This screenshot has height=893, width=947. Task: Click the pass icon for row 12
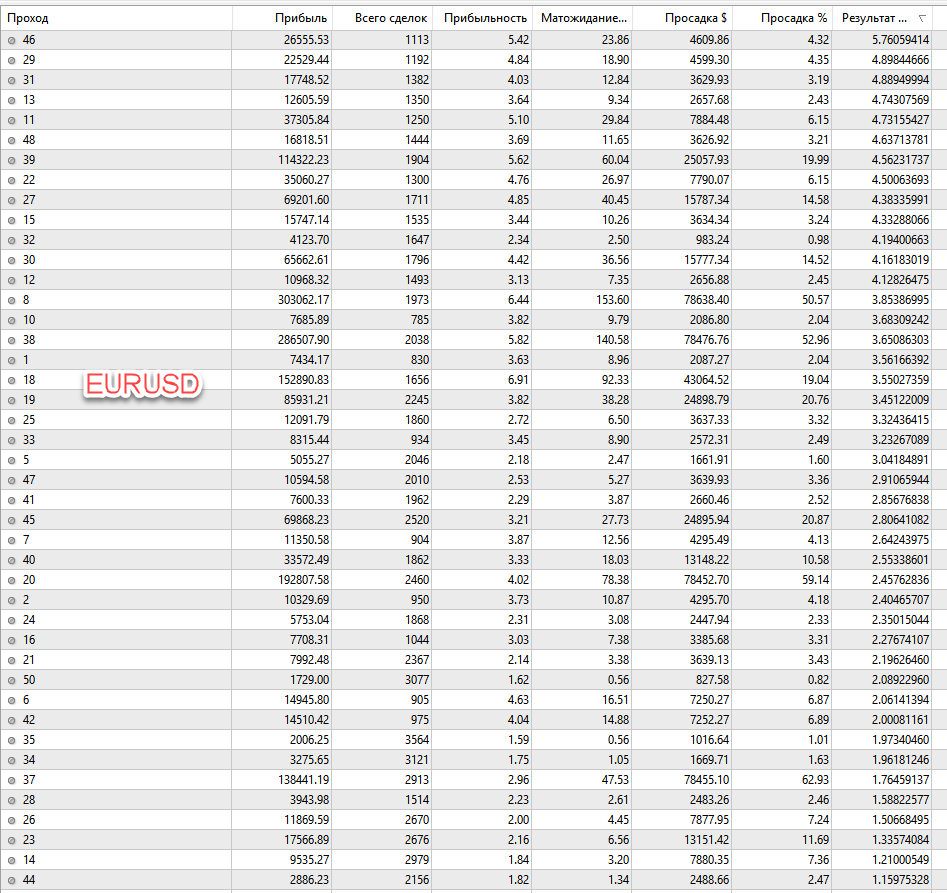[11, 280]
